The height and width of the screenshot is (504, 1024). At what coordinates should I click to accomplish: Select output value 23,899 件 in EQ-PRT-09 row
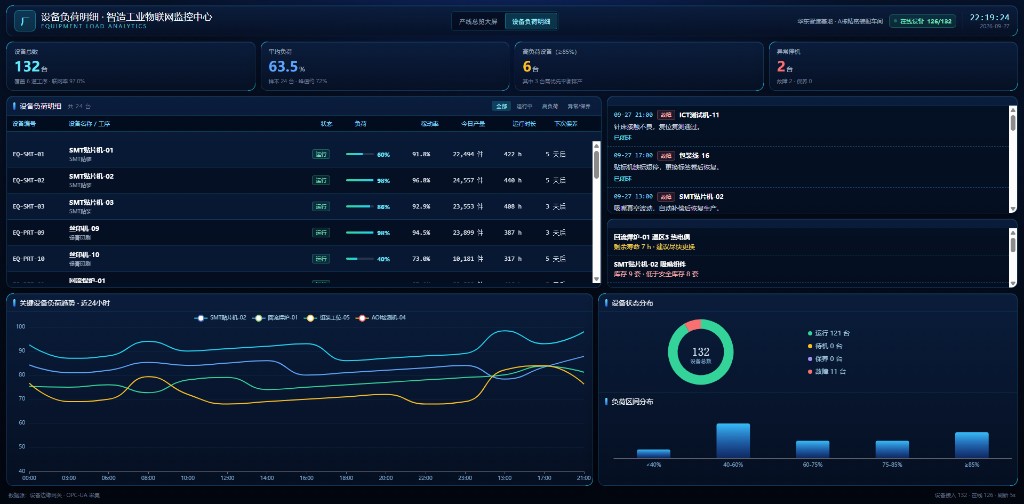pos(468,232)
